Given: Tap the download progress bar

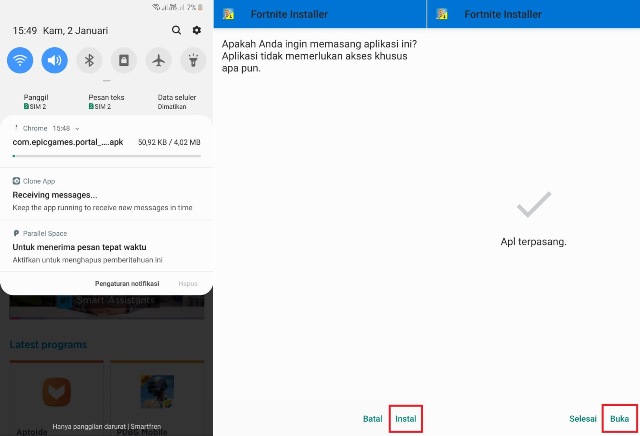Looking at the screenshot, I should (107, 156).
